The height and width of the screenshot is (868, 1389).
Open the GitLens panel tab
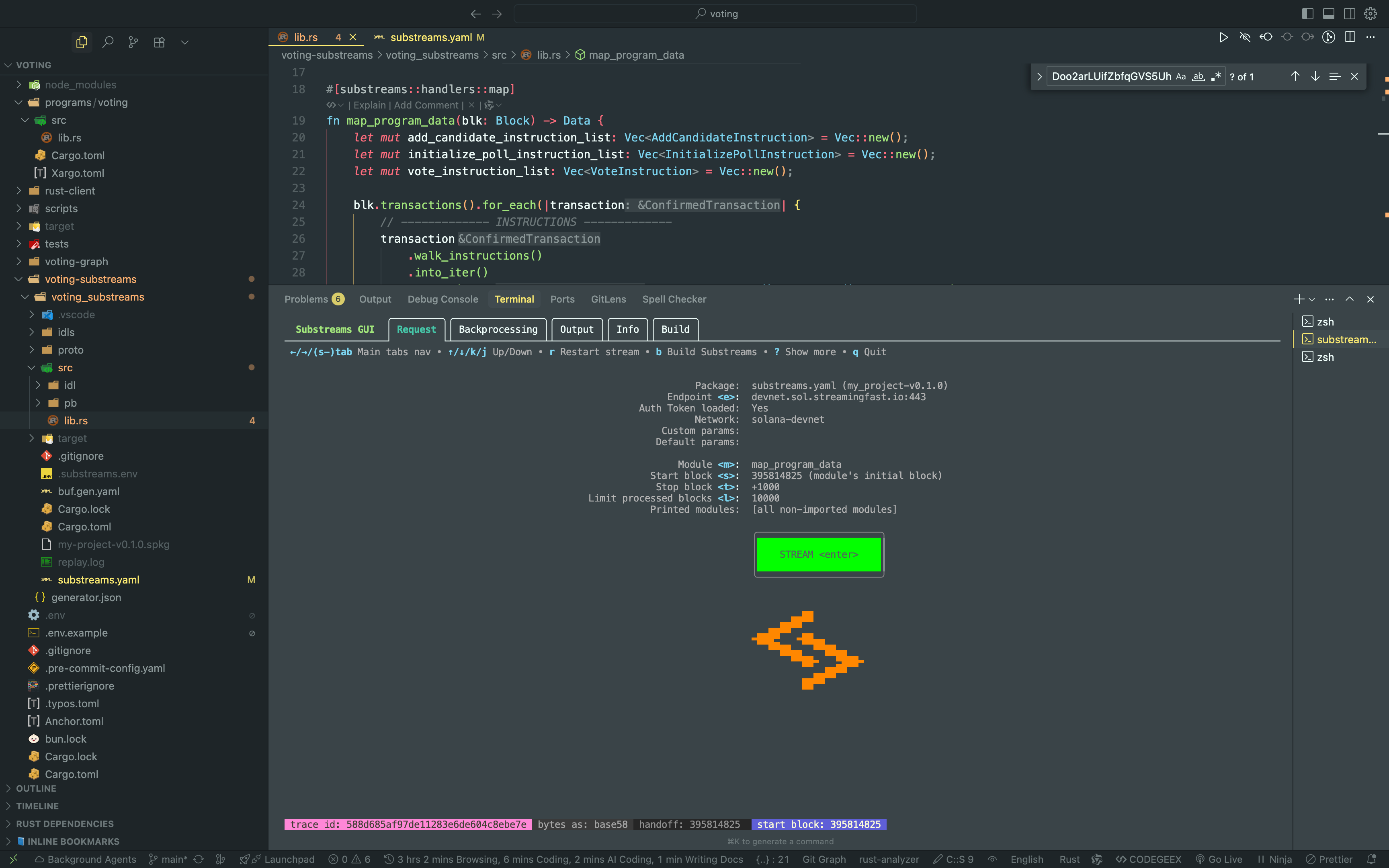pyautogui.click(x=608, y=299)
